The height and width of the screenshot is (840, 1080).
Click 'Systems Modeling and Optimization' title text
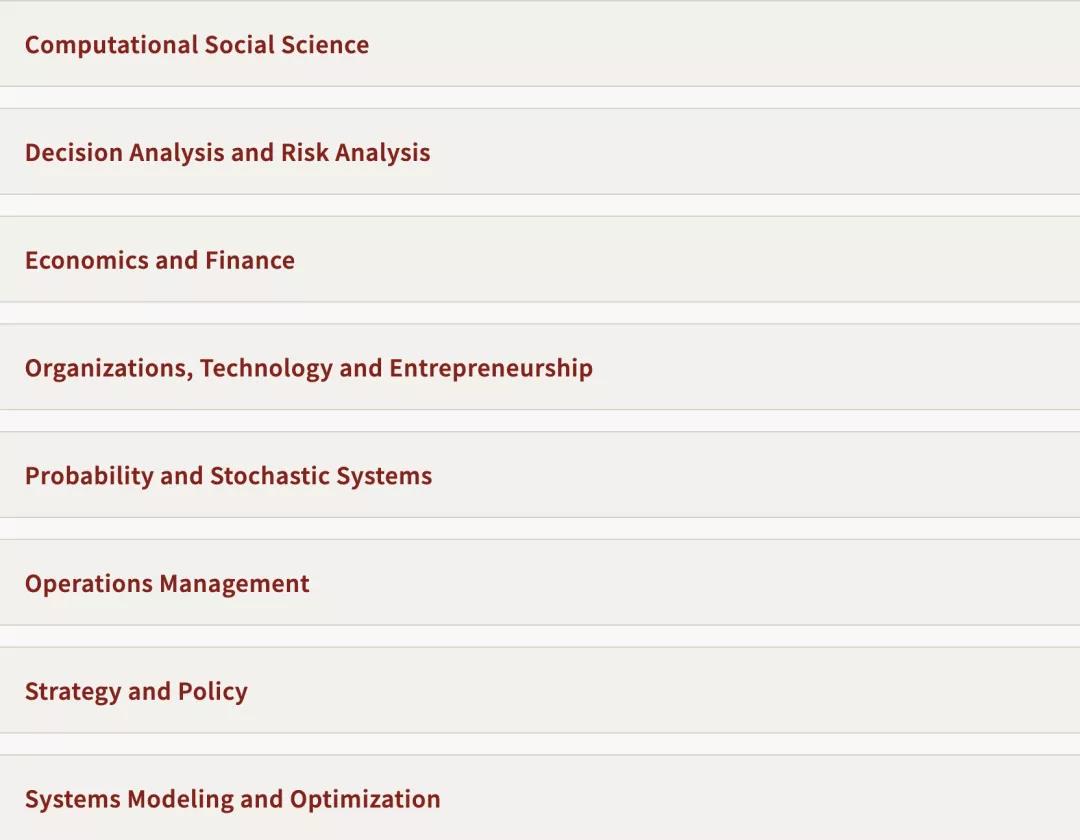(233, 799)
